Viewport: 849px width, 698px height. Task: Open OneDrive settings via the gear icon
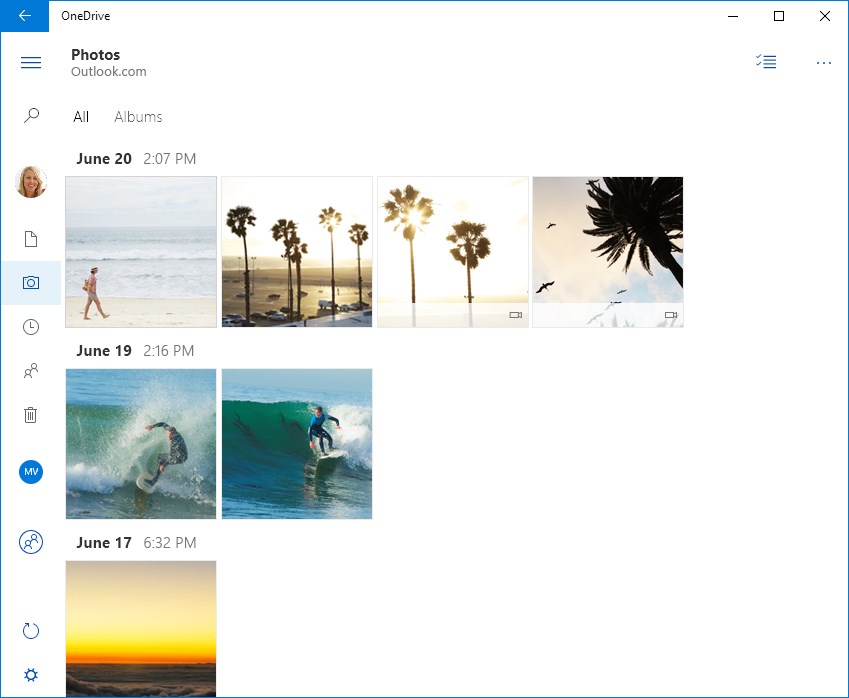coord(30,675)
